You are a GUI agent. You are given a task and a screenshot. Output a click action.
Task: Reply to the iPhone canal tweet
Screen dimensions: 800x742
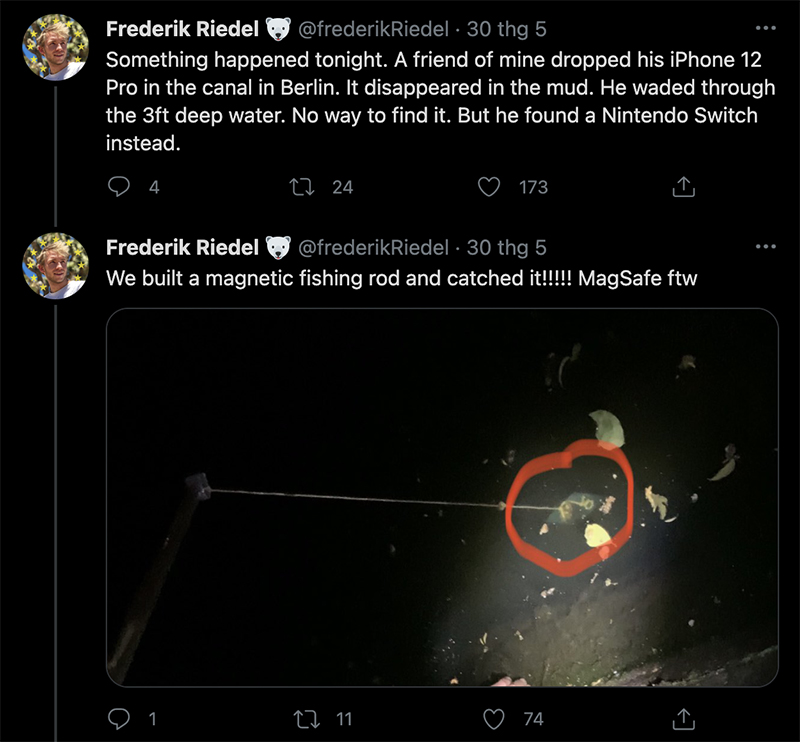[120, 186]
